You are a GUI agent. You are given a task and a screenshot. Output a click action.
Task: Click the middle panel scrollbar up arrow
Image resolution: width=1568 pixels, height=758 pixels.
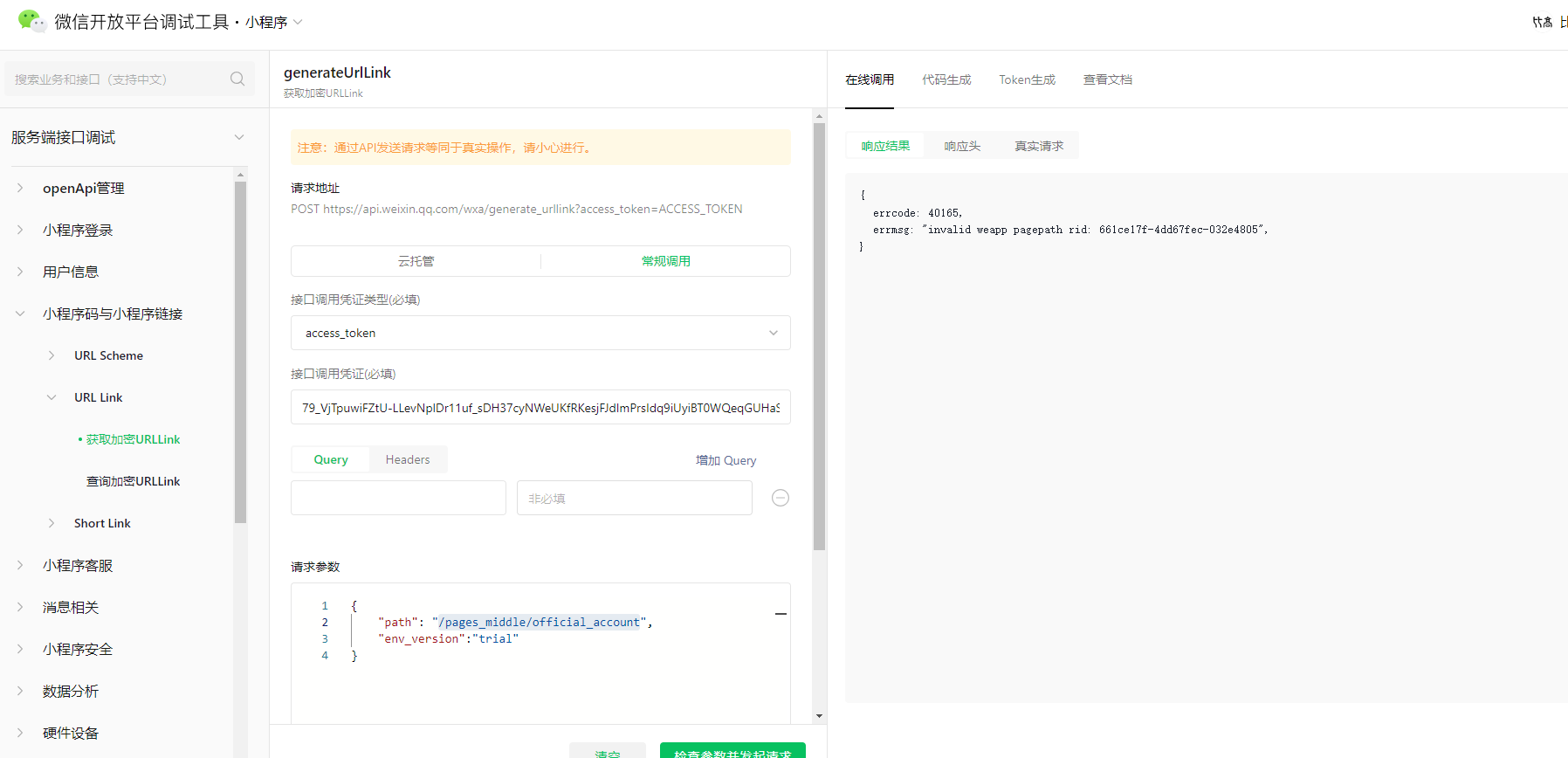pos(819,116)
